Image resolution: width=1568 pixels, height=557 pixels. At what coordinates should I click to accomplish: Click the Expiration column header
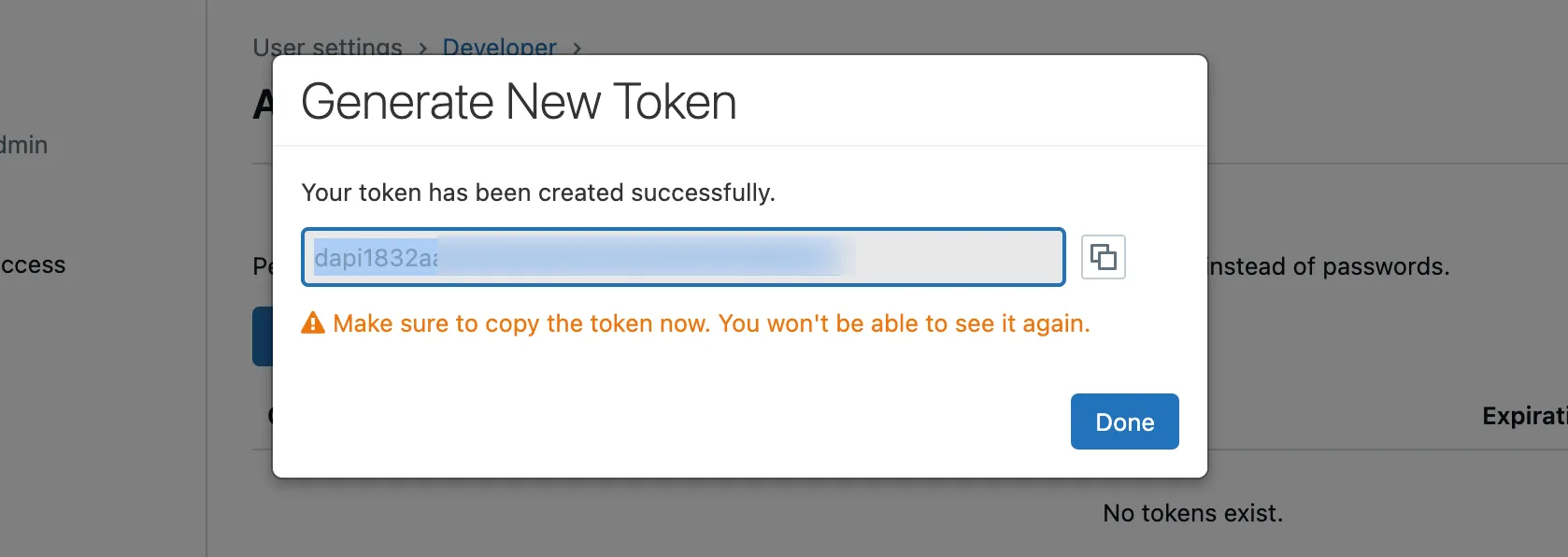pos(1524,416)
